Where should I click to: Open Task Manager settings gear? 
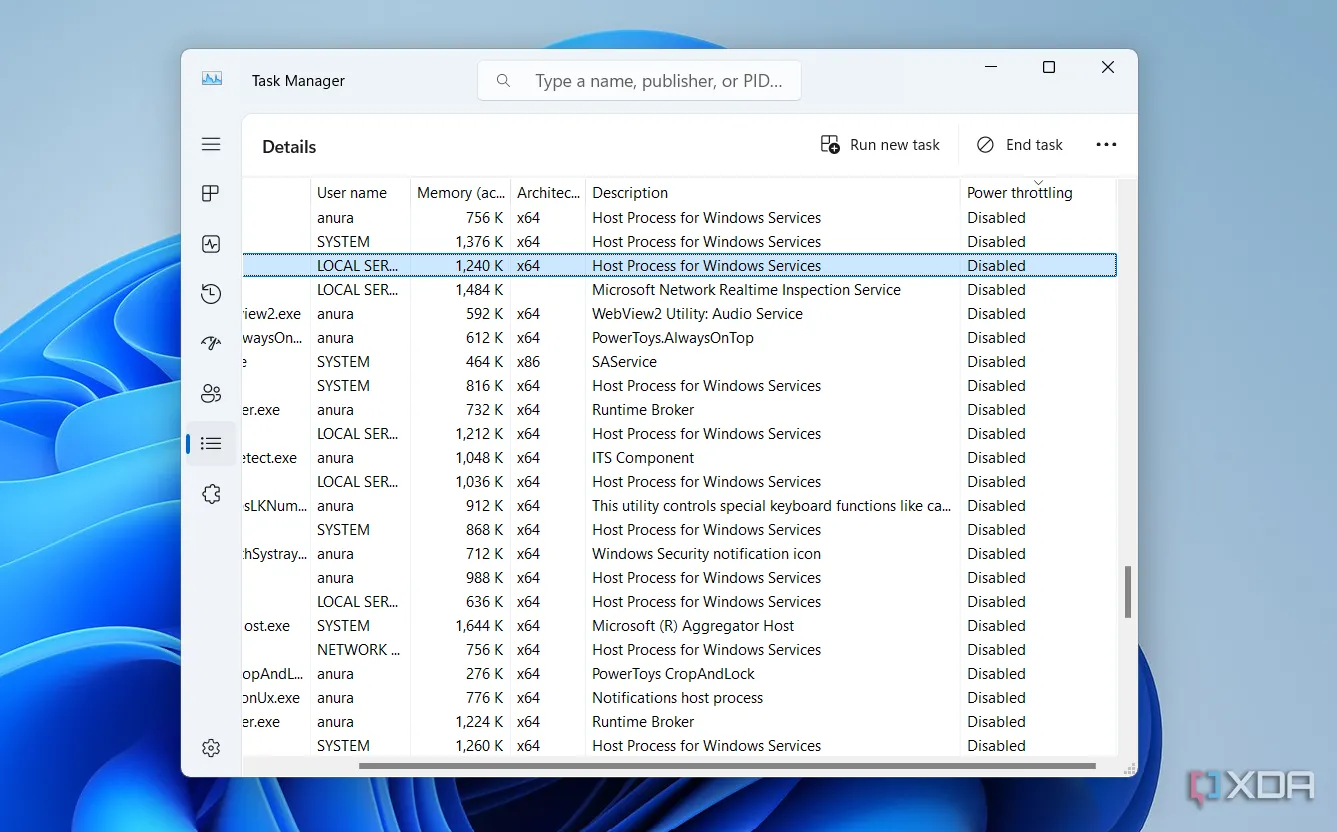pyautogui.click(x=211, y=748)
